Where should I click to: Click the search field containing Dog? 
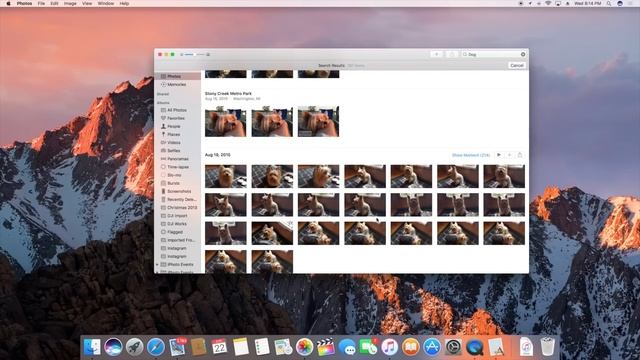[x=493, y=54]
